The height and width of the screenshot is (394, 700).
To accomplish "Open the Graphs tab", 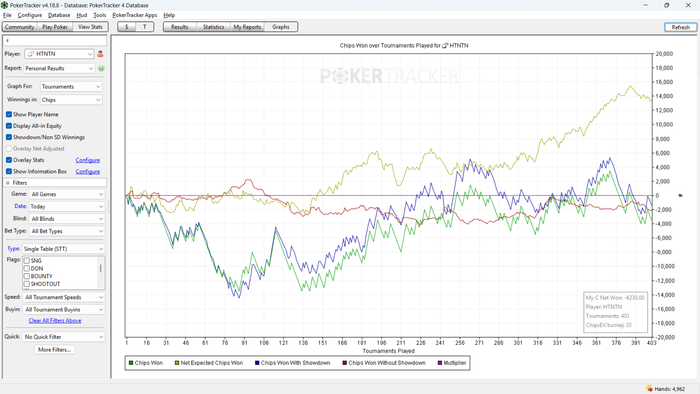I will 281,27.
